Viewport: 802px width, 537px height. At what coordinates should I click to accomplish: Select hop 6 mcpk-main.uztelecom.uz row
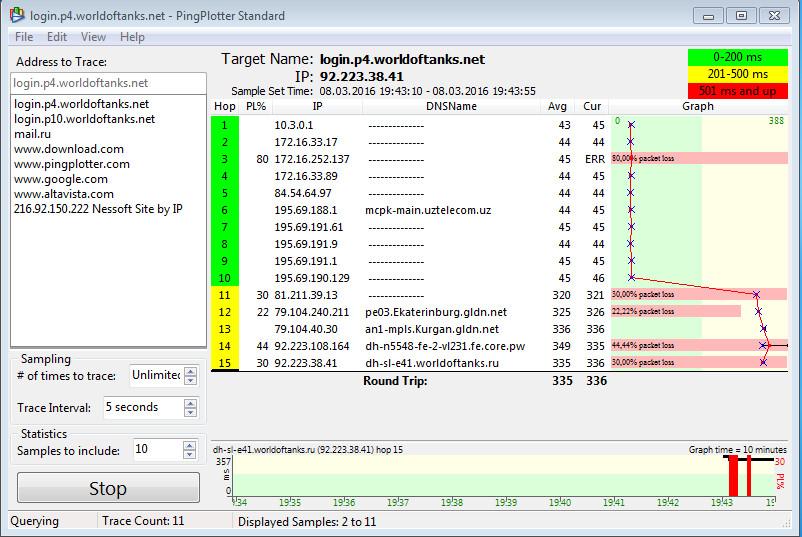430,210
